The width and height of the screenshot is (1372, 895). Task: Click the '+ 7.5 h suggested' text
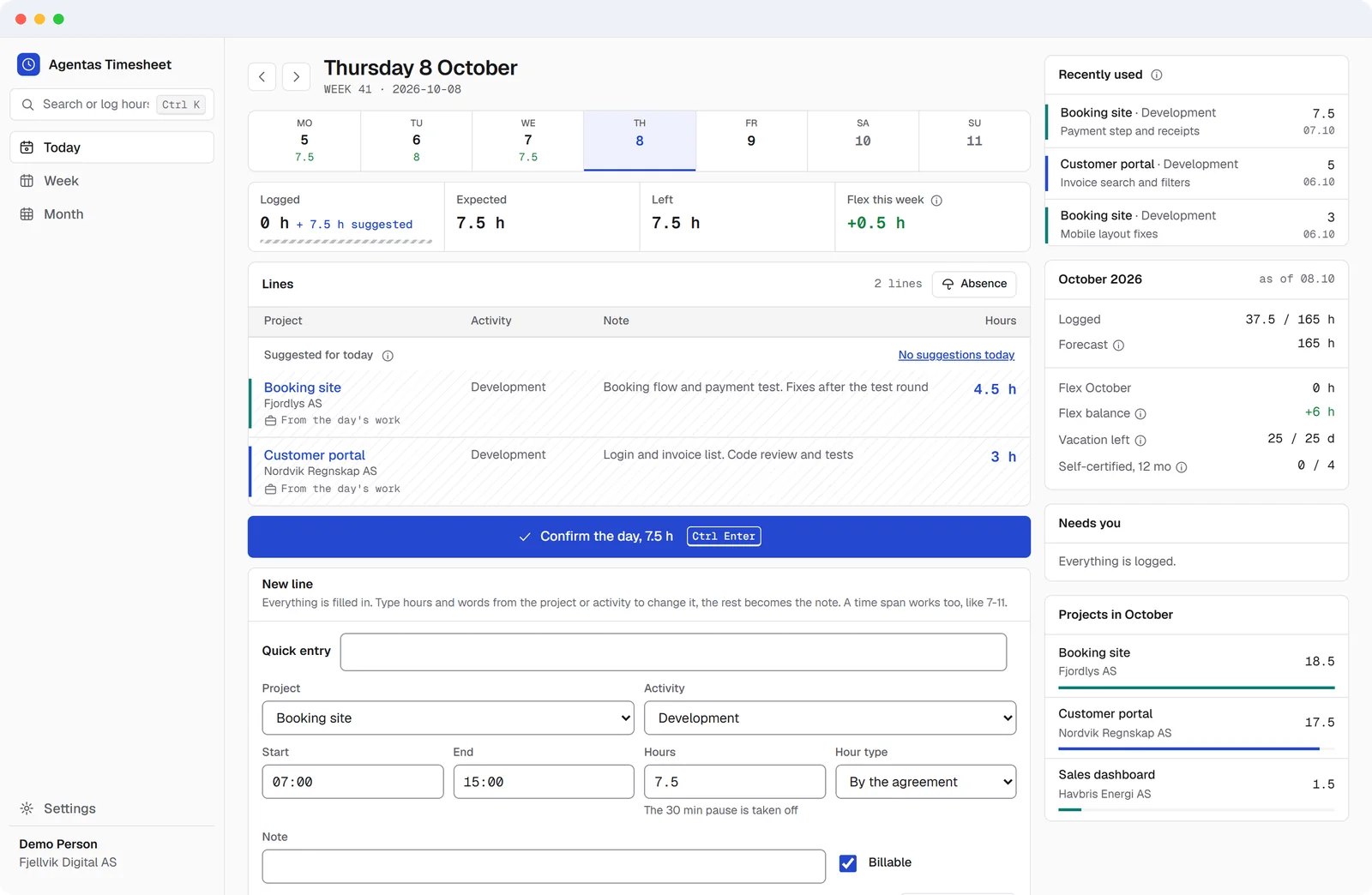354,225
